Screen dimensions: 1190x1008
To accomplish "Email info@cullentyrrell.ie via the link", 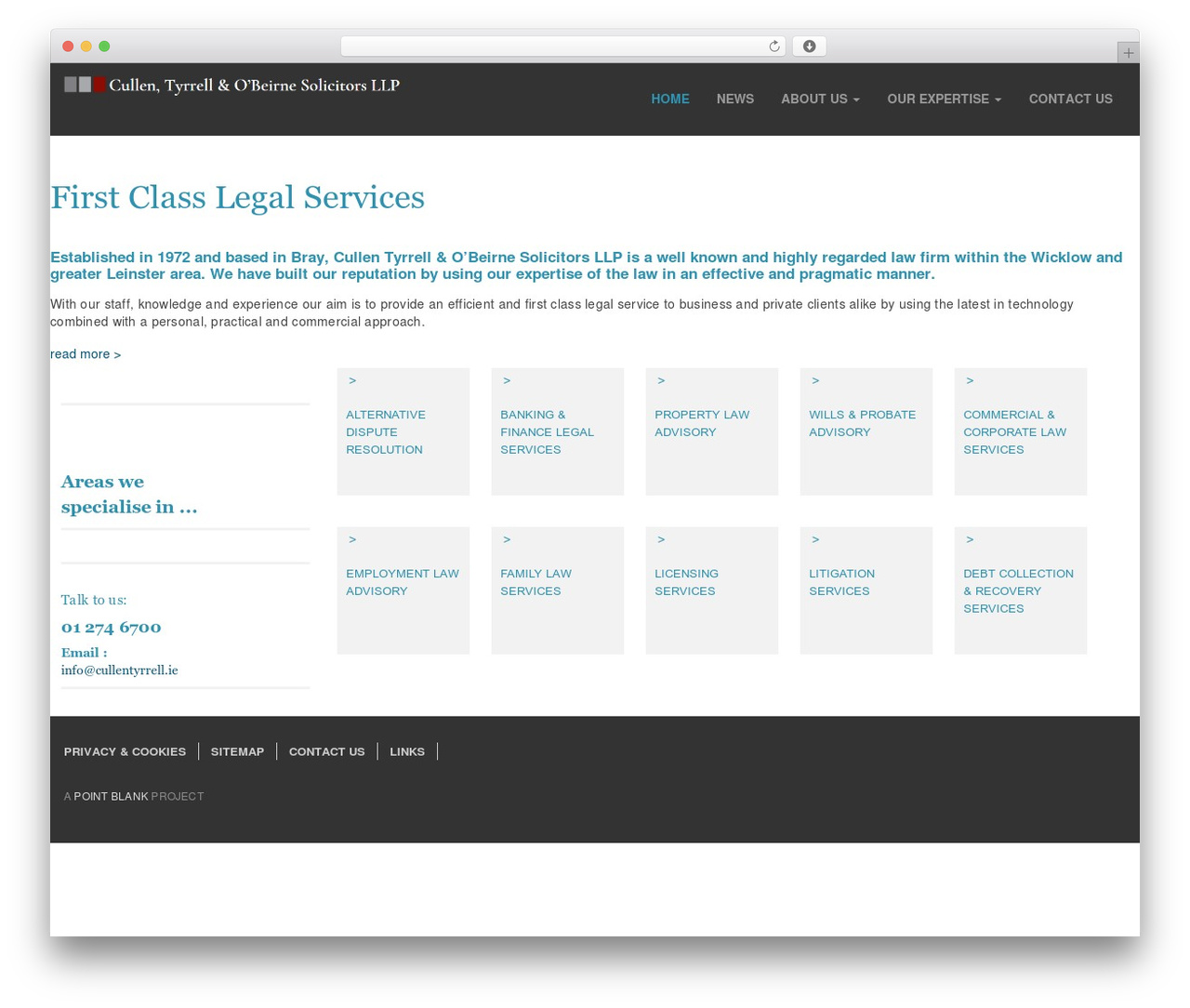I will click(119, 670).
